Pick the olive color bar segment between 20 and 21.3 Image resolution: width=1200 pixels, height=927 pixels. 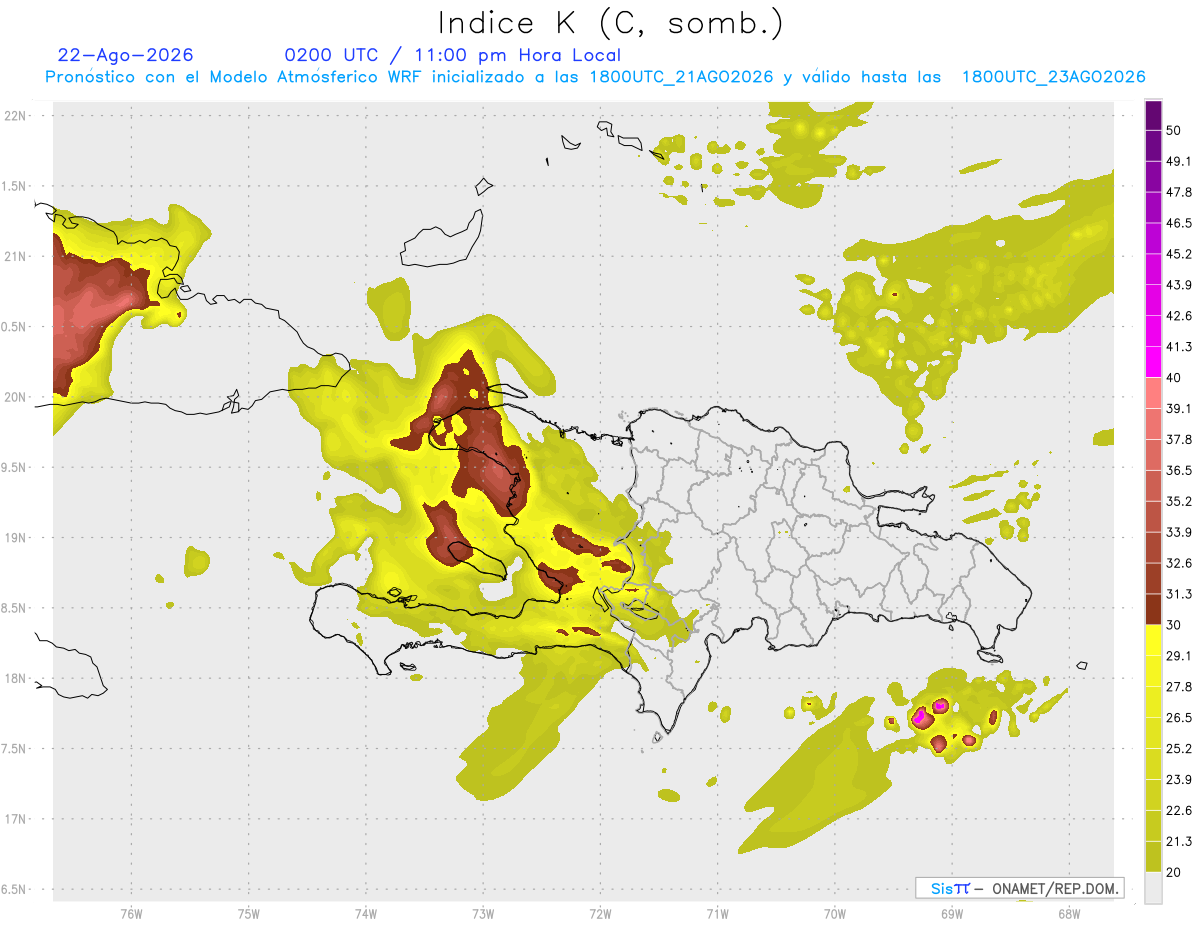click(1153, 857)
